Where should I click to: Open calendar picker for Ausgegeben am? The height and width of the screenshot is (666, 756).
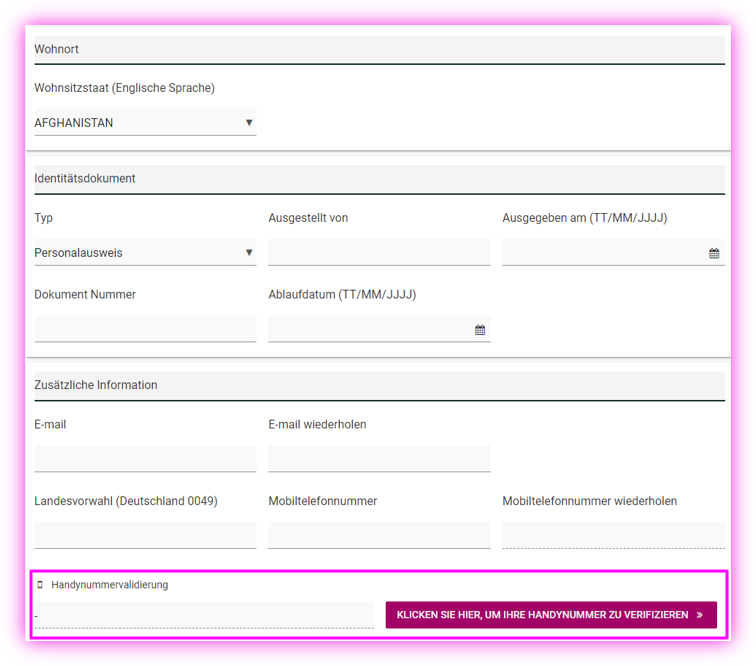coord(714,253)
